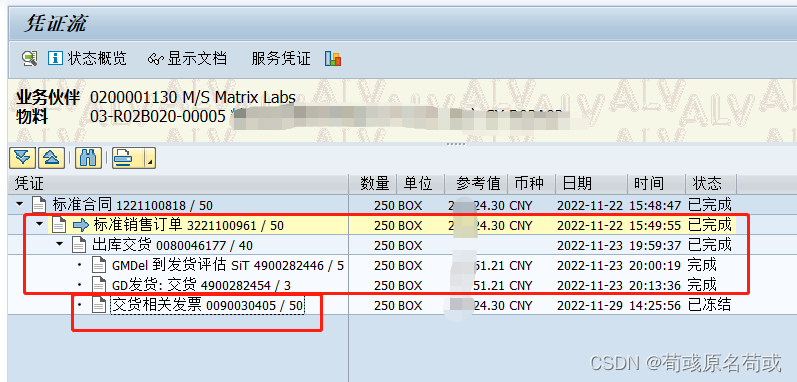Select GMDel 到发货评估 SiT 4900282446 entry
Viewport: 797px width, 382px height.
click(228, 265)
